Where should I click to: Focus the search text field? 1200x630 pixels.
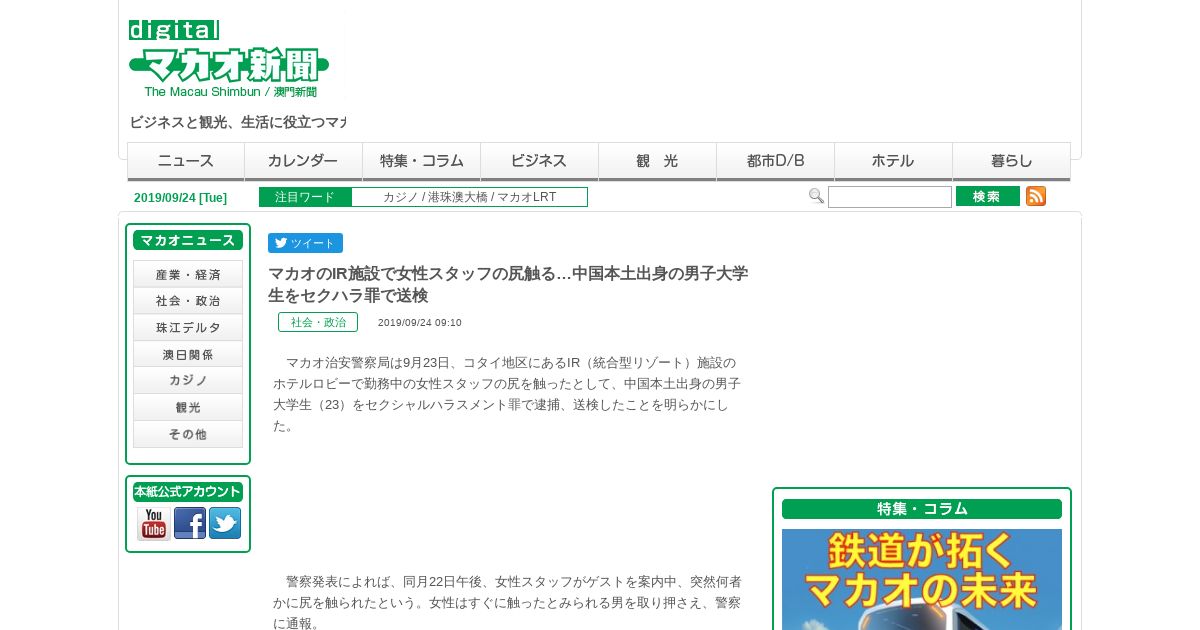coord(890,197)
